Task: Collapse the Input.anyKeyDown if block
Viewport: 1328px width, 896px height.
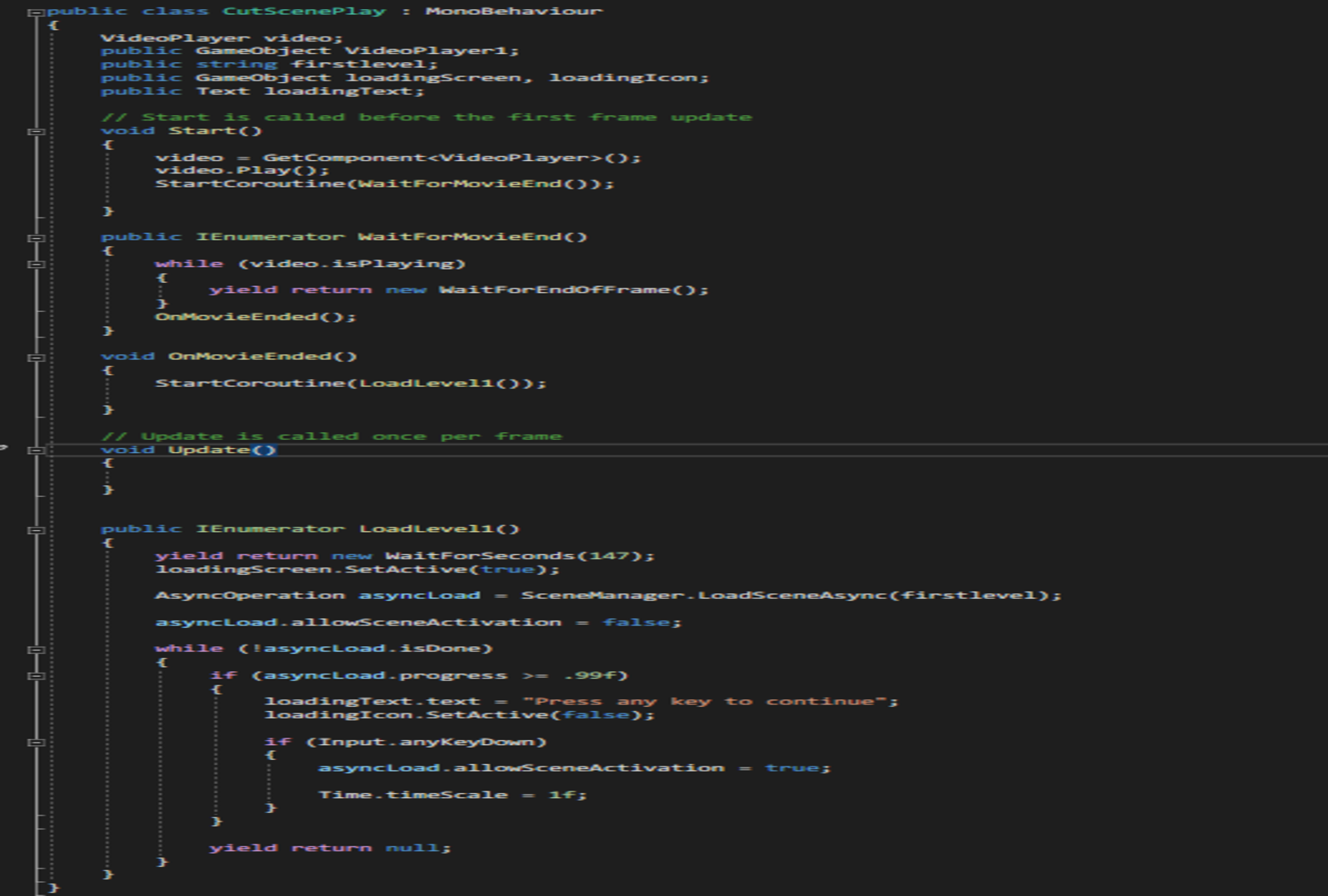Action: pyautogui.click(x=36, y=742)
